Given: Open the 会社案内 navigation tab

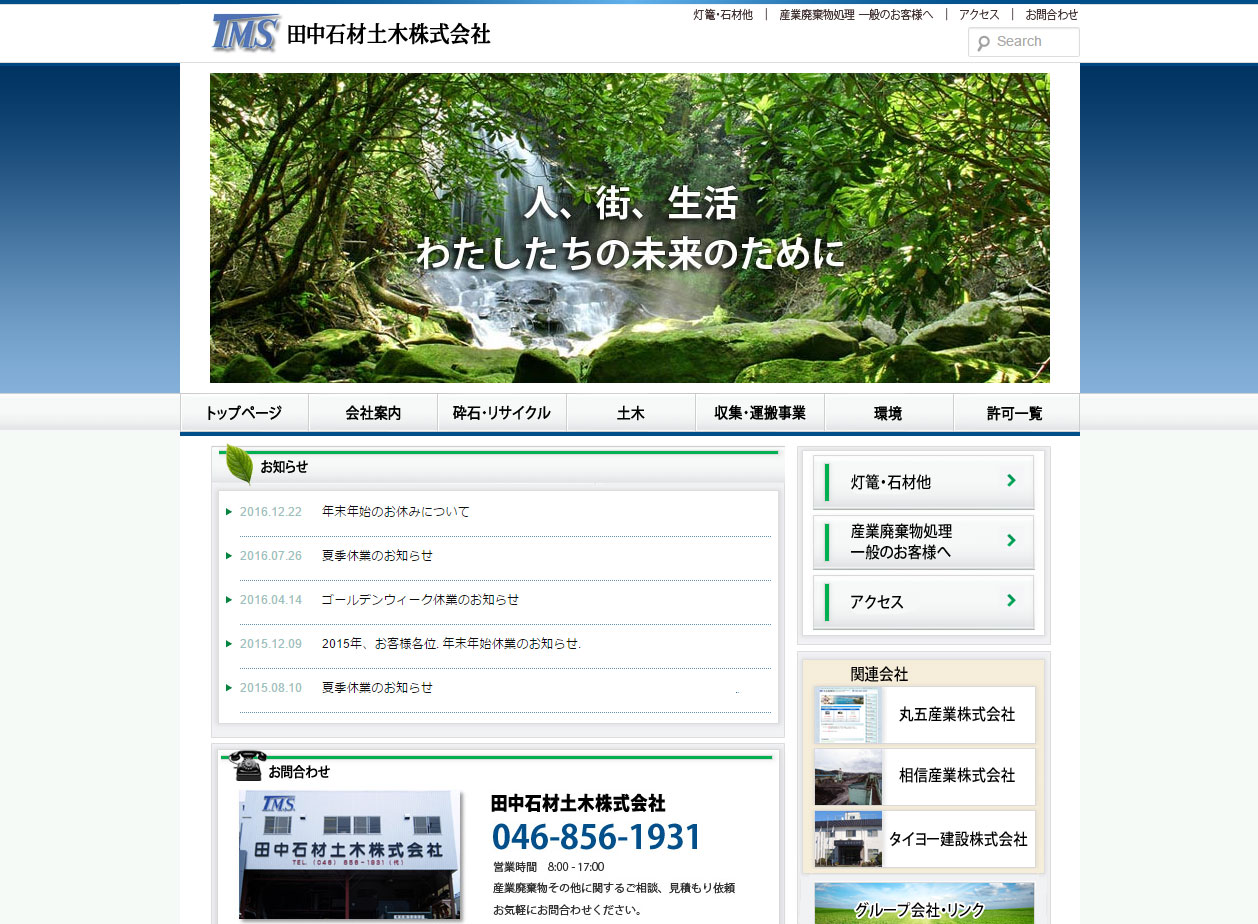Looking at the screenshot, I should click(373, 413).
